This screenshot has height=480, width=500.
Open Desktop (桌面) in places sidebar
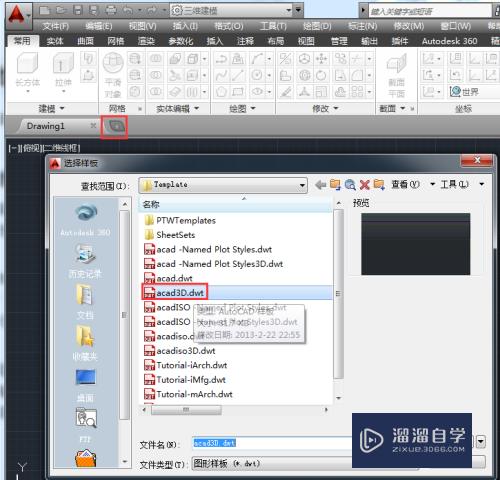pyautogui.click(x=85, y=385)
